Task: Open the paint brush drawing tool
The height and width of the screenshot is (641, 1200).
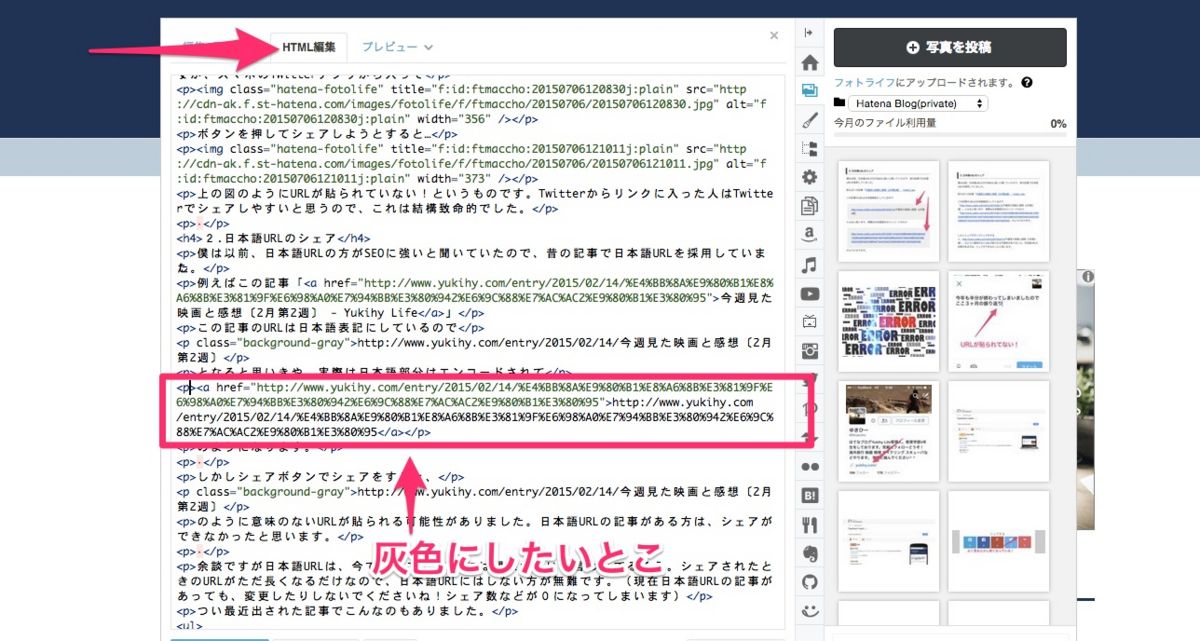Action: (810, 120)
